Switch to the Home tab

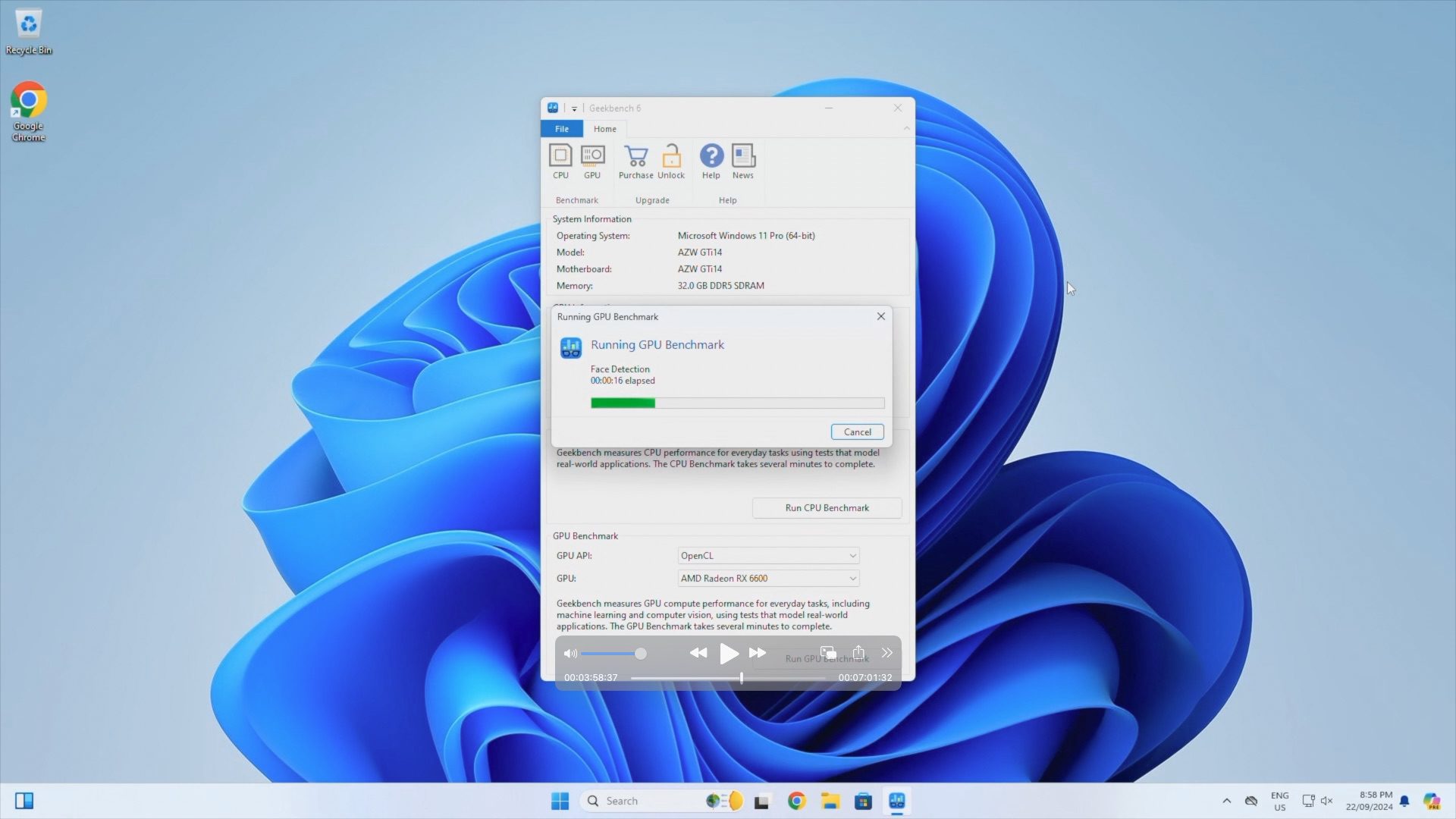pyautogui.click(x=604, y=128)
